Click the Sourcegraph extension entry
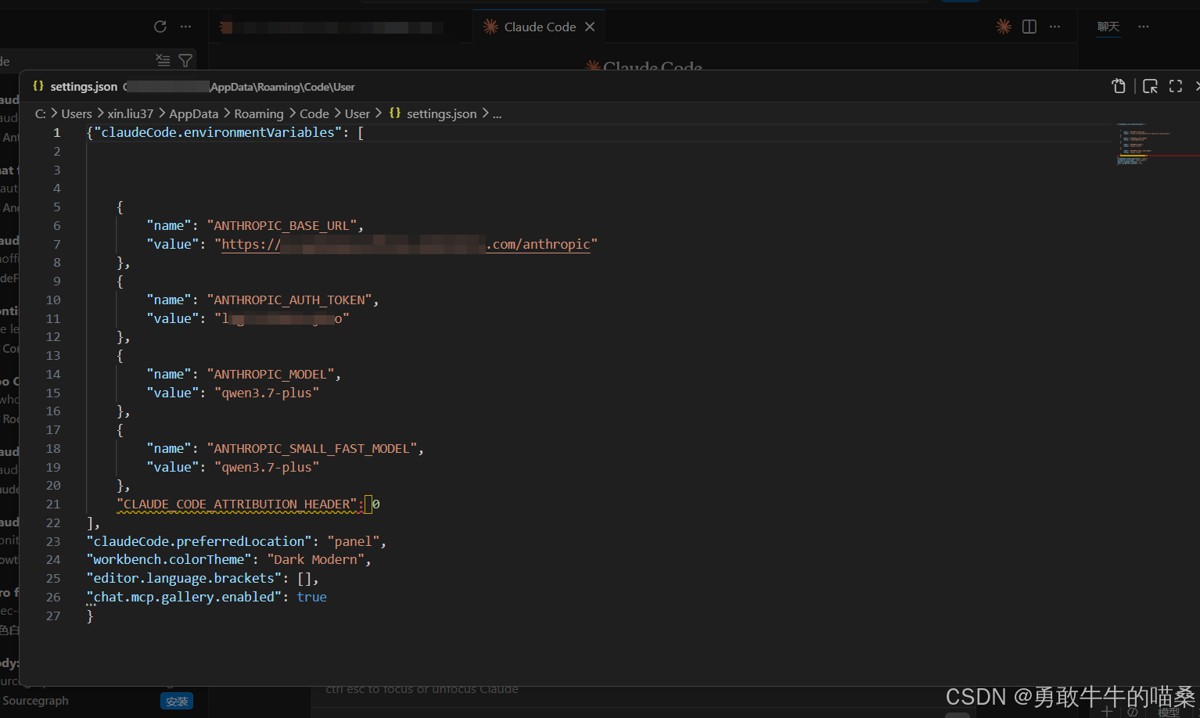1200x718 pixels. pyautogui.click(x=35, y=701)
